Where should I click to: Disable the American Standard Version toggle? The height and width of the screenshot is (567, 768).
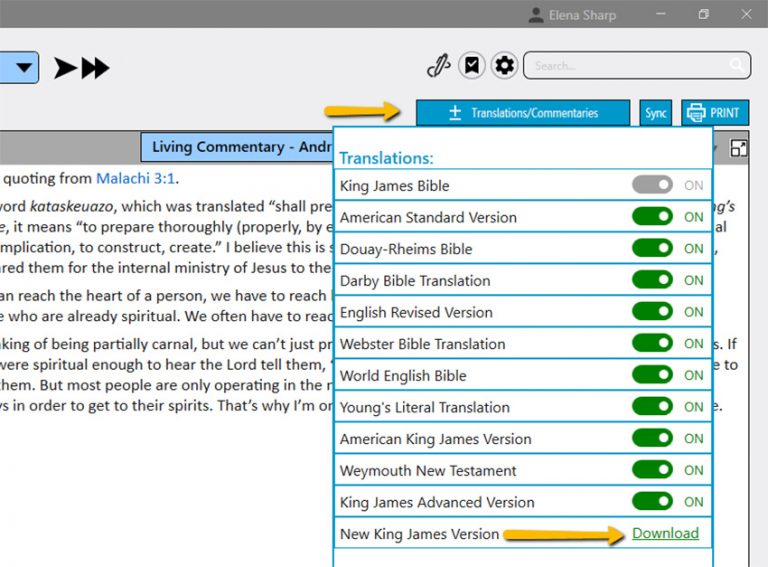(x=652, y=217)
